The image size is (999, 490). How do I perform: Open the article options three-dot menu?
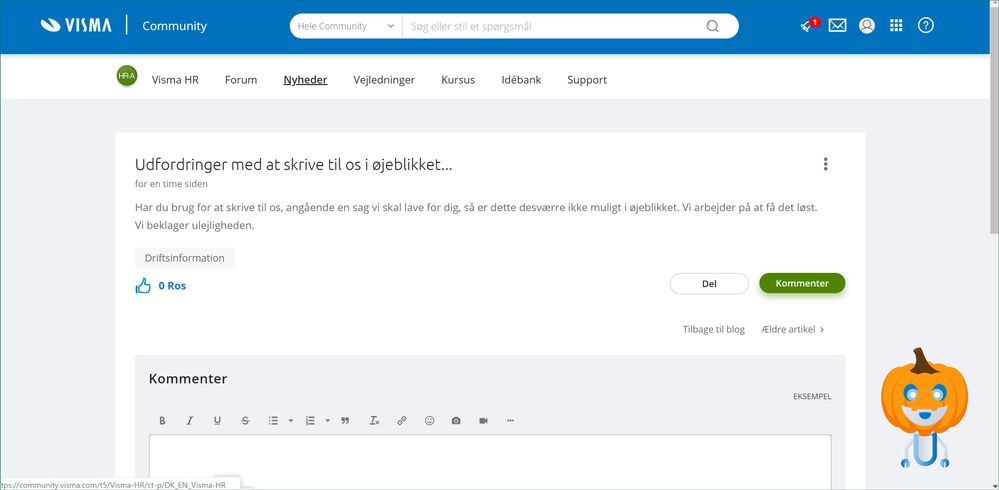[825, 164]
